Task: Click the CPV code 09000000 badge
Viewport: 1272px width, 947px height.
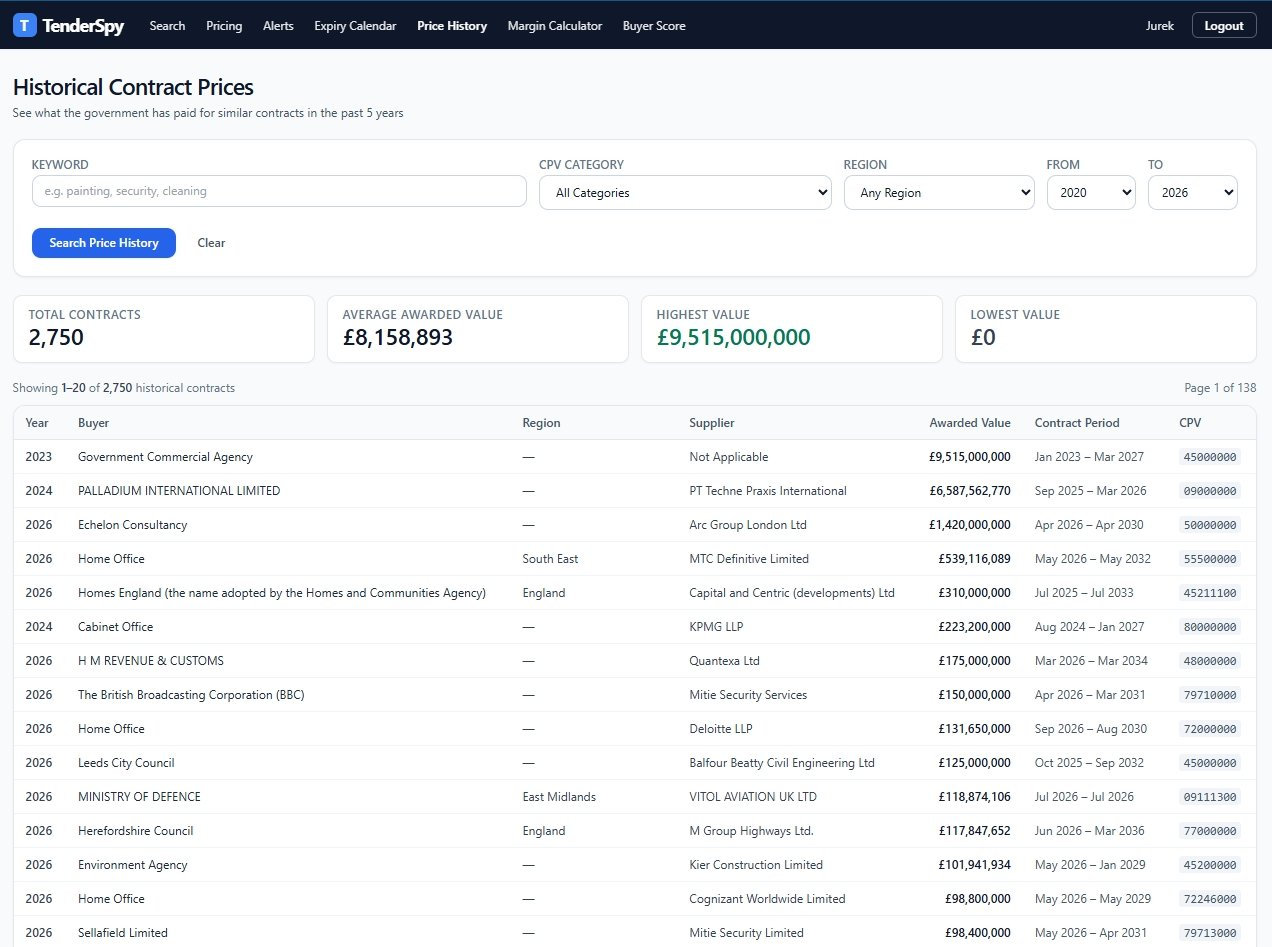Action: pyautogui.click(x=1210, y=491)
